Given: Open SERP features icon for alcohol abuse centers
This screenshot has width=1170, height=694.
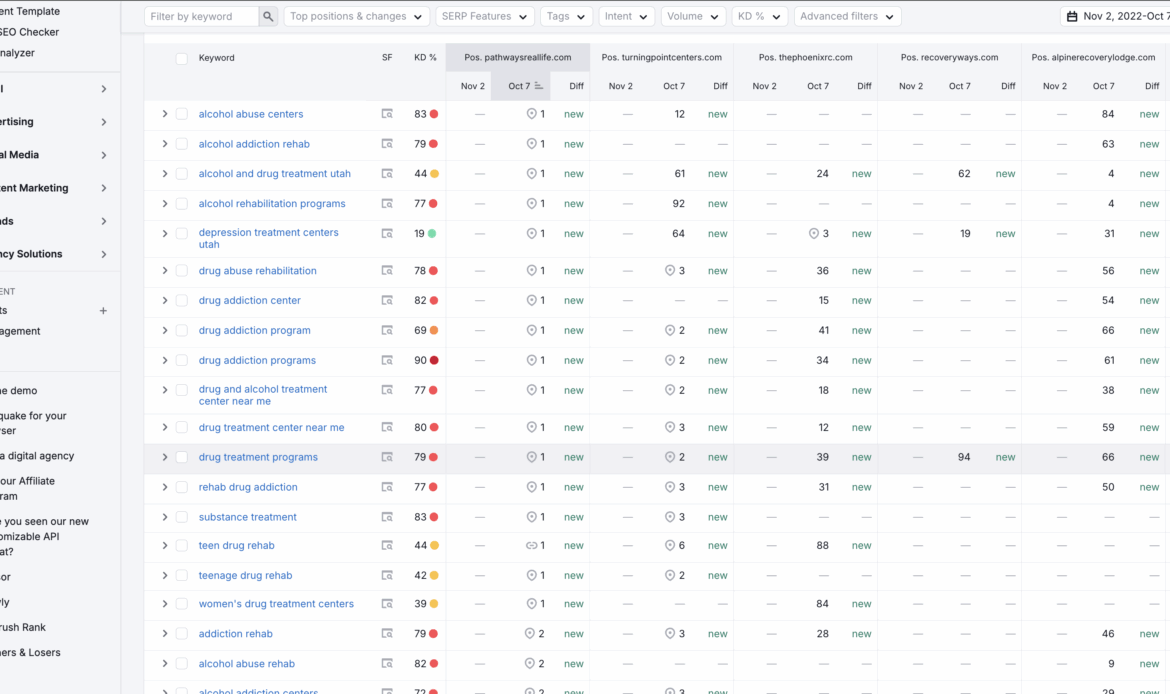Looking at the screenshot, I should pyautogui.click(x=387, y=114).
